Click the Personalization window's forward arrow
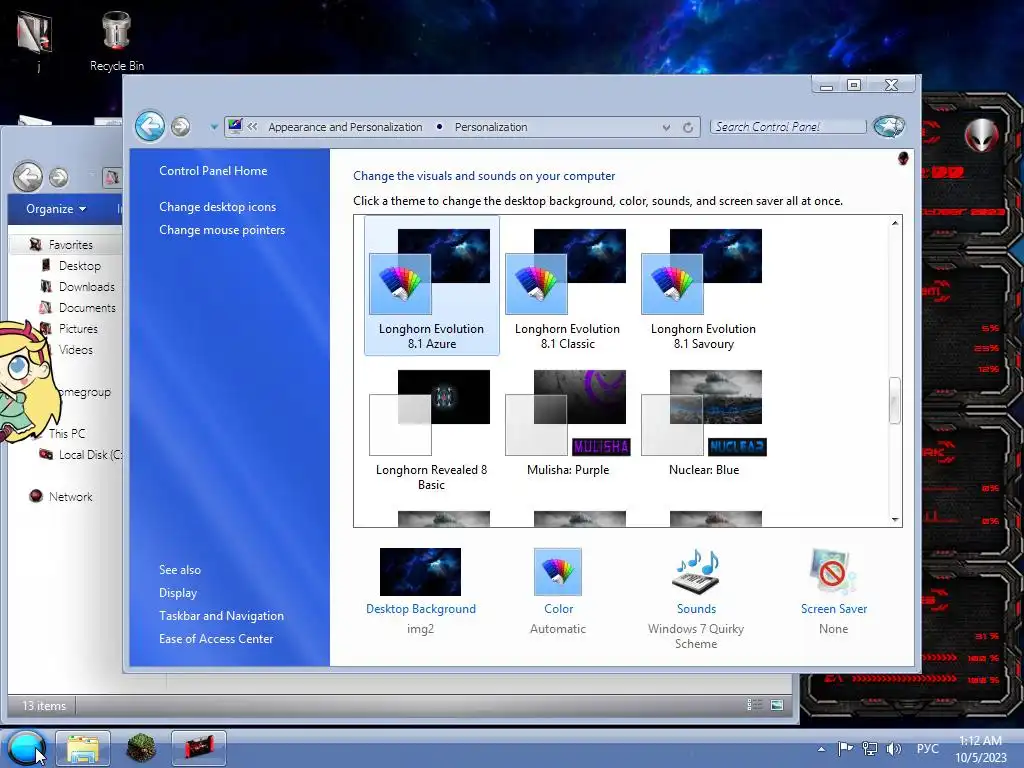The height and width of the screenshot is (768, 1024). click(181, 127)
